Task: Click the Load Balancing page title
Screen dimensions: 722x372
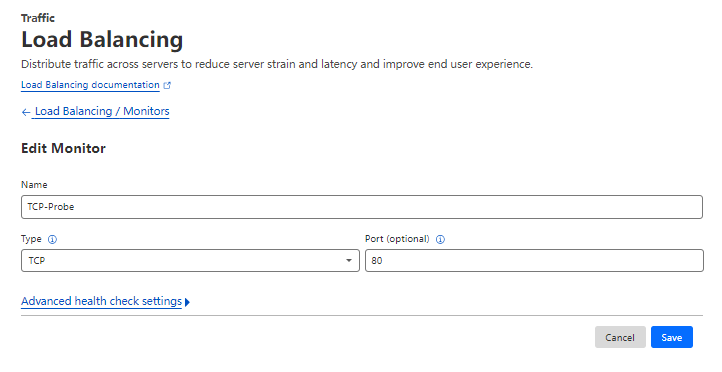Action: click(102, 40)
